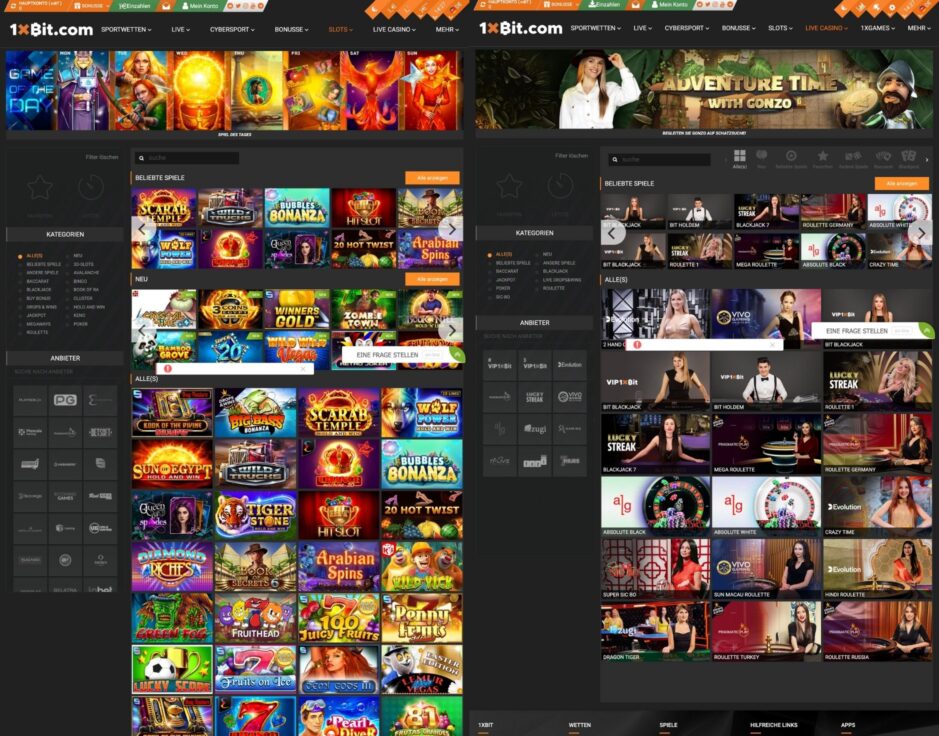939x736 pixels.
Task: Open Hilfreiche Links footer tab
Action: click(x=774, y=725)
